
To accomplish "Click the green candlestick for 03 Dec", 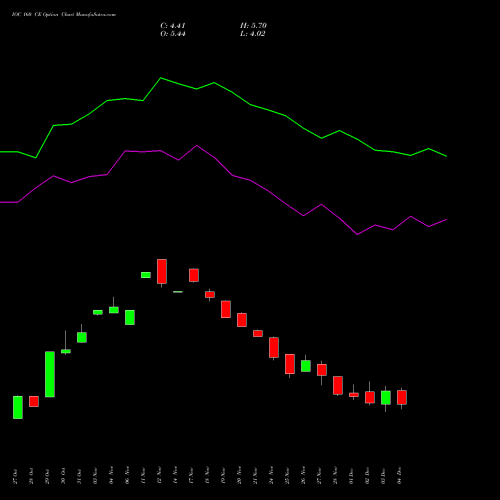I will tap(386, 398).
